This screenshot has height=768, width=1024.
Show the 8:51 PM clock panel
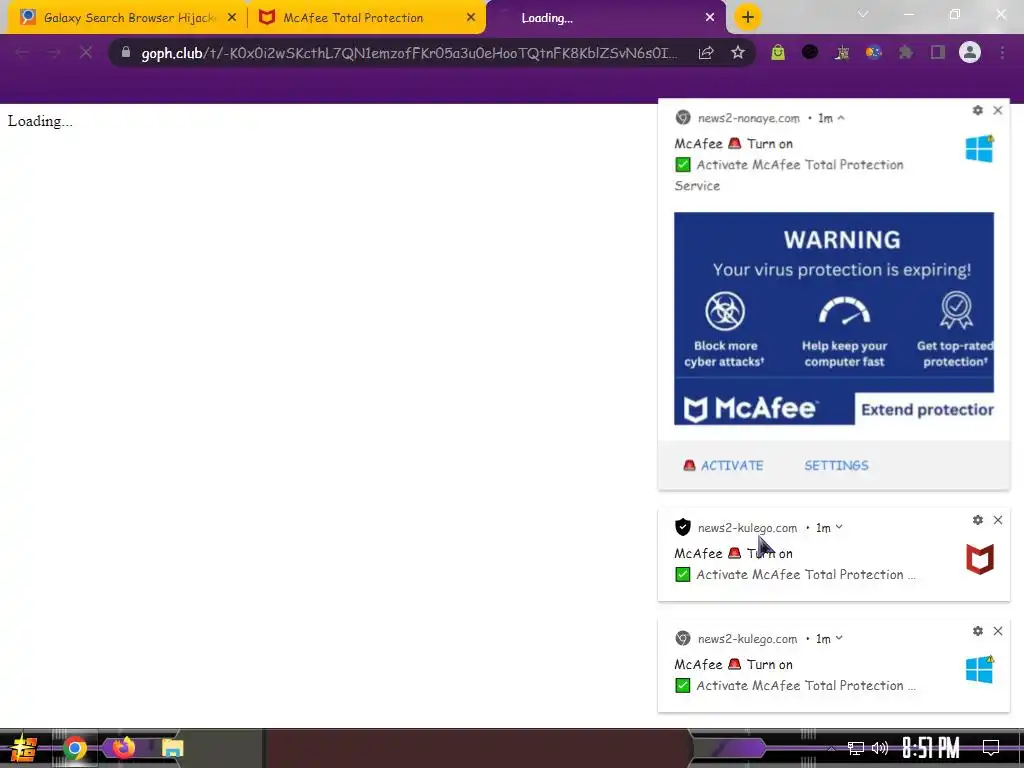click(x=931, y=748)
